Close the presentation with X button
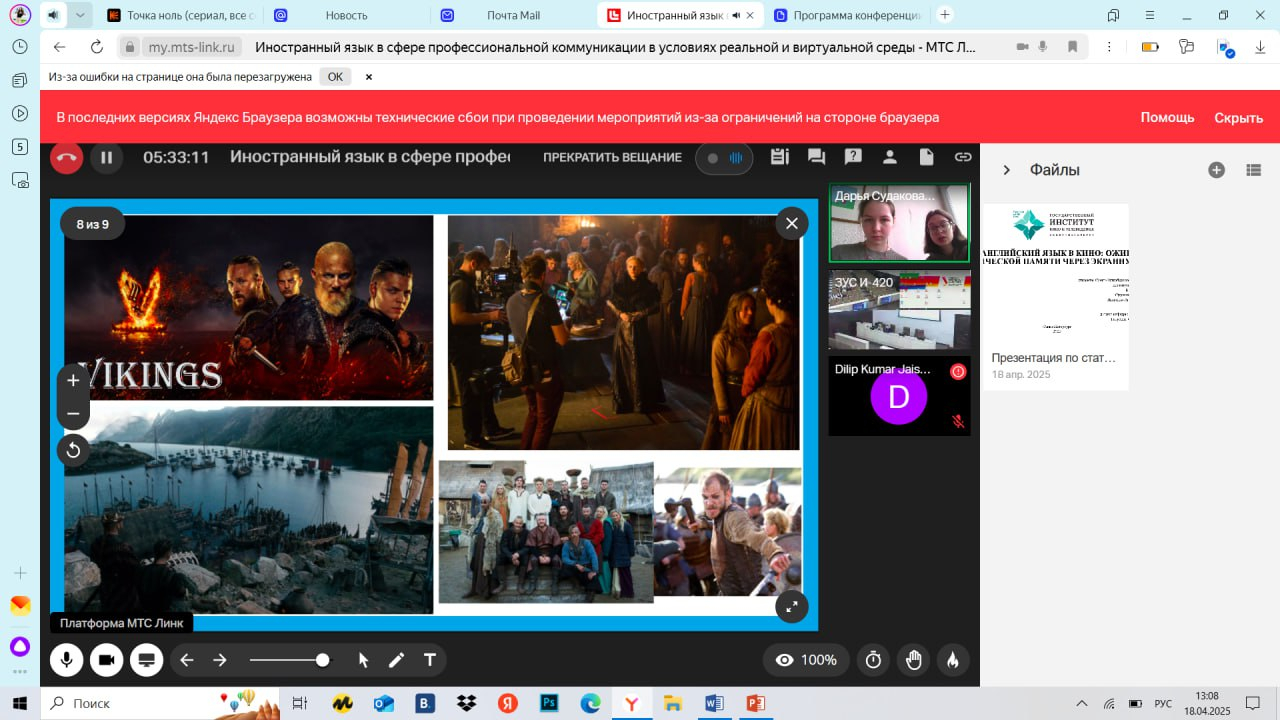This screenshot has width=1280, height=720. click(791, 223)
